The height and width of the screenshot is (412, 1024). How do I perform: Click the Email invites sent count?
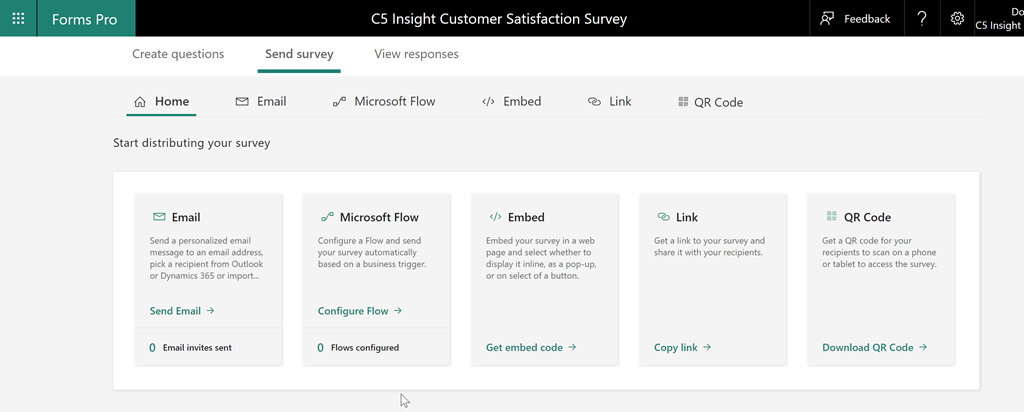point(152,348)
